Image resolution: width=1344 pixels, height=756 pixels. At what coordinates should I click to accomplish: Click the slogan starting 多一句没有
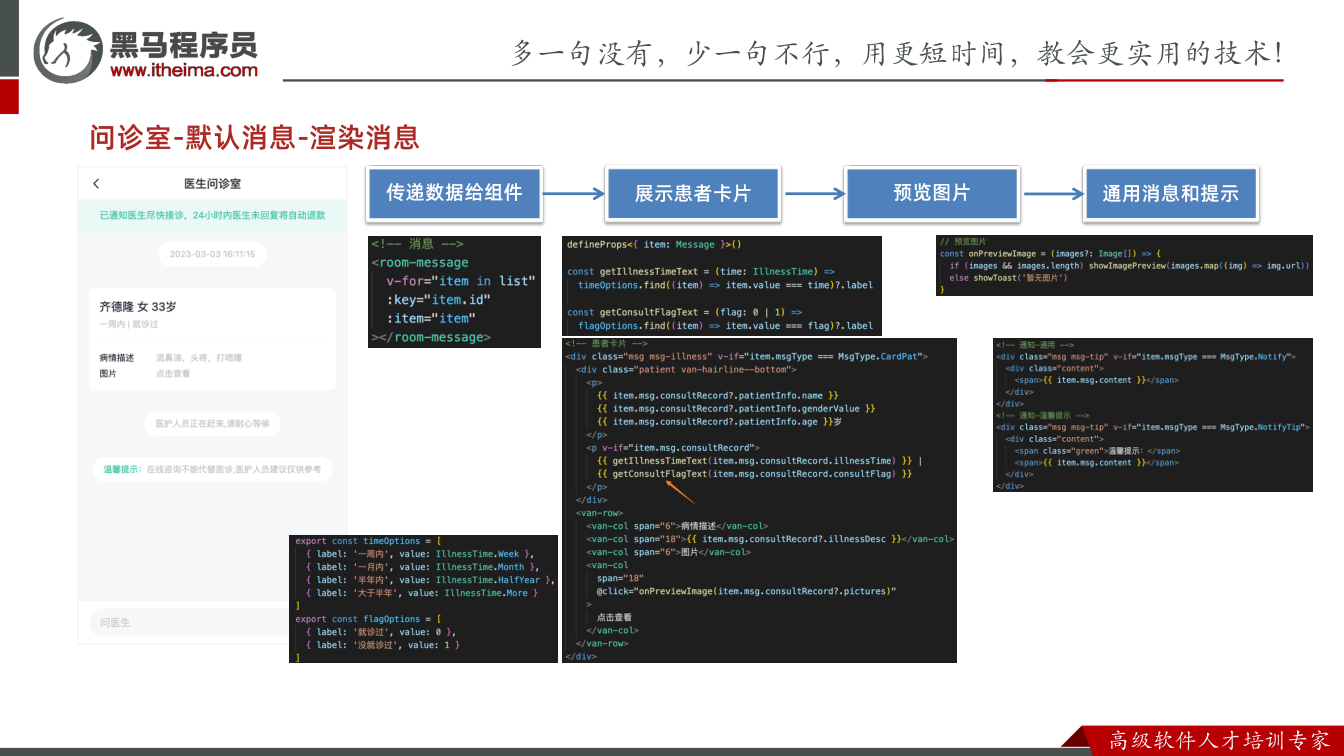click(897, 53)
